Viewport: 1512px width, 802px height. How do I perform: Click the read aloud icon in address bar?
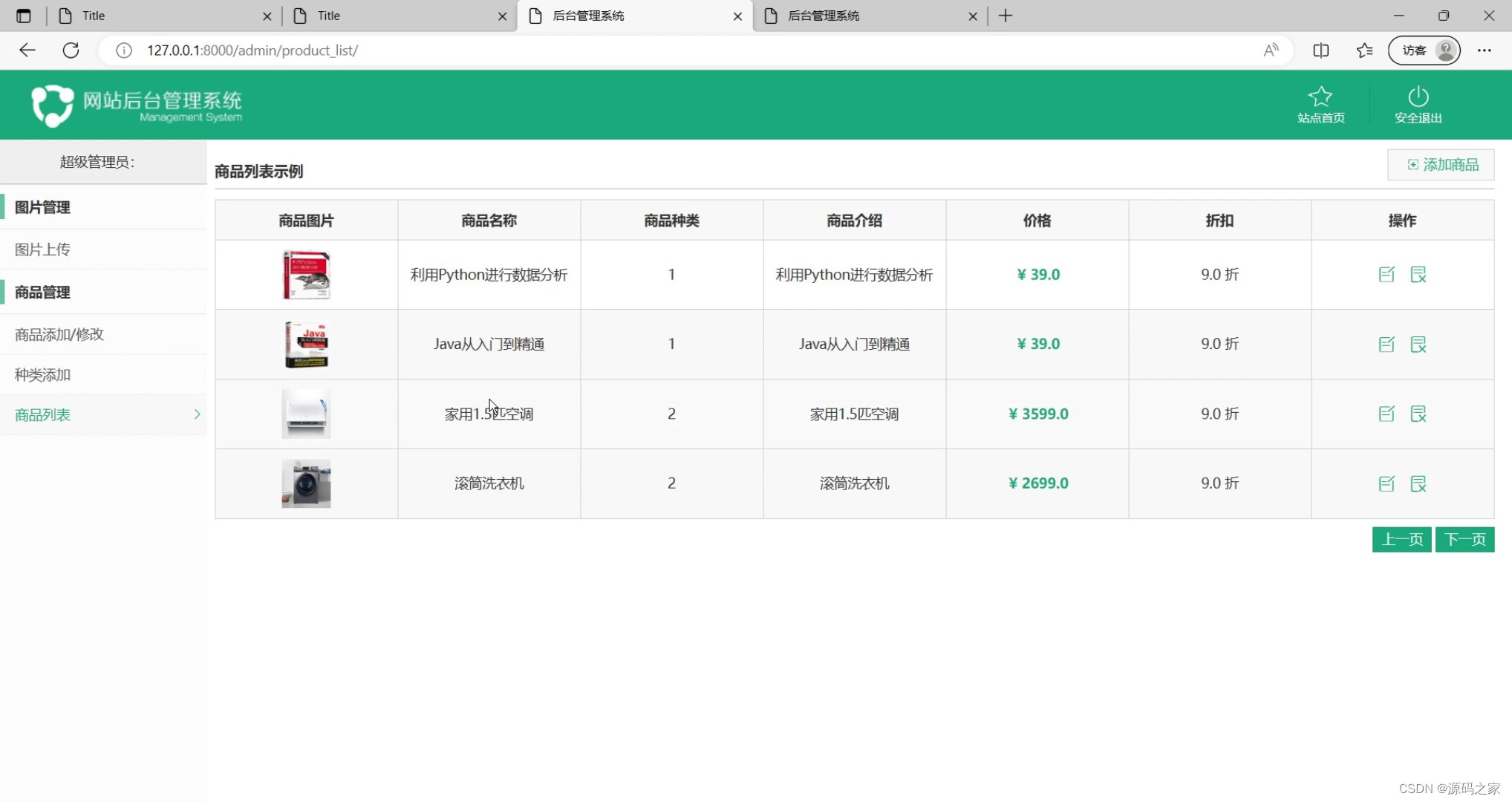[x=1271, y=50]
